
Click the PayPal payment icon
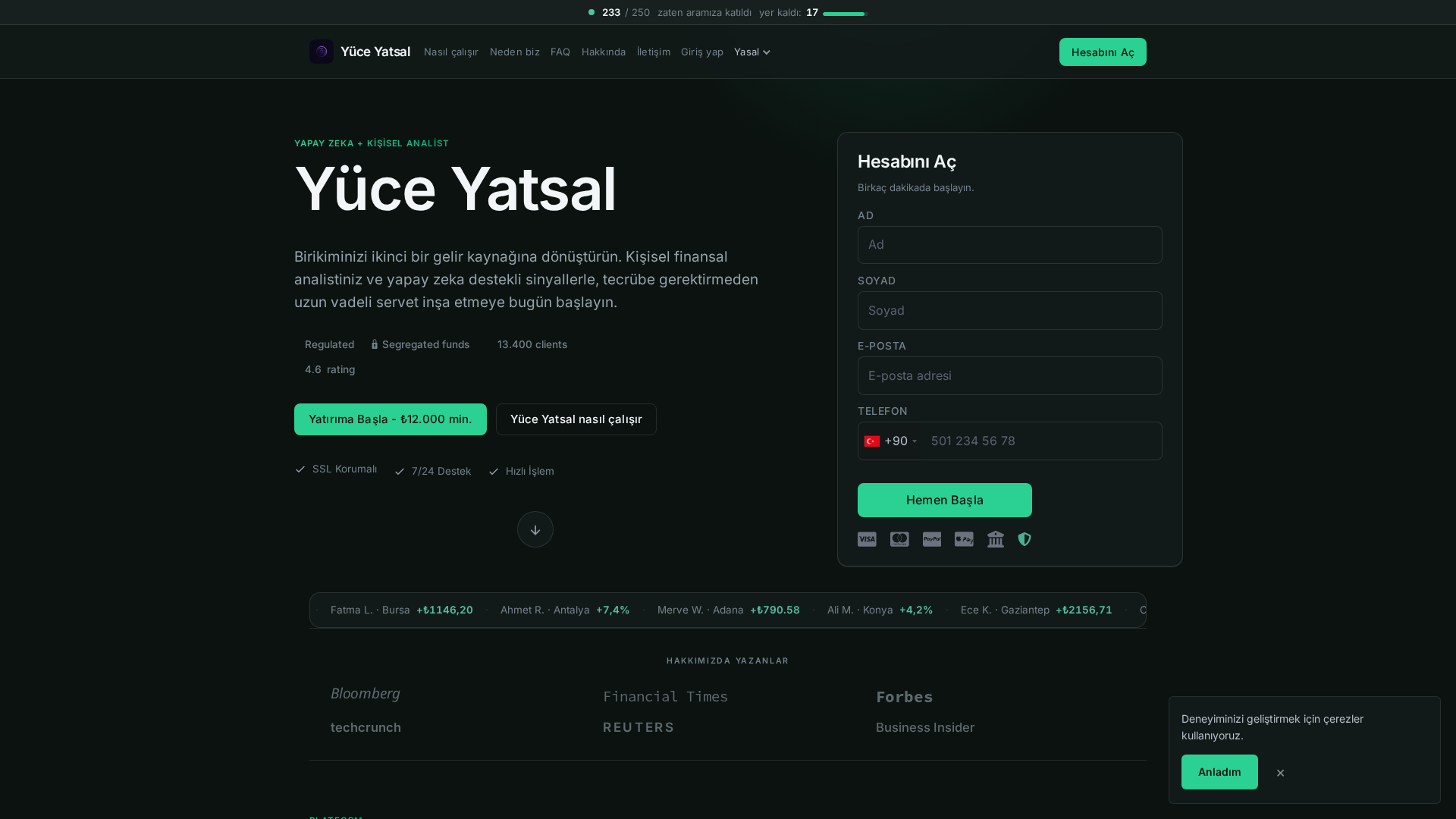coord(932,539)
